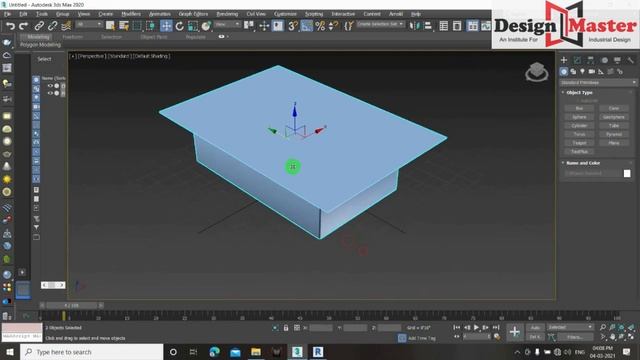Open the Tools menu
Screen dimensions: 640x360
(42, 14)
